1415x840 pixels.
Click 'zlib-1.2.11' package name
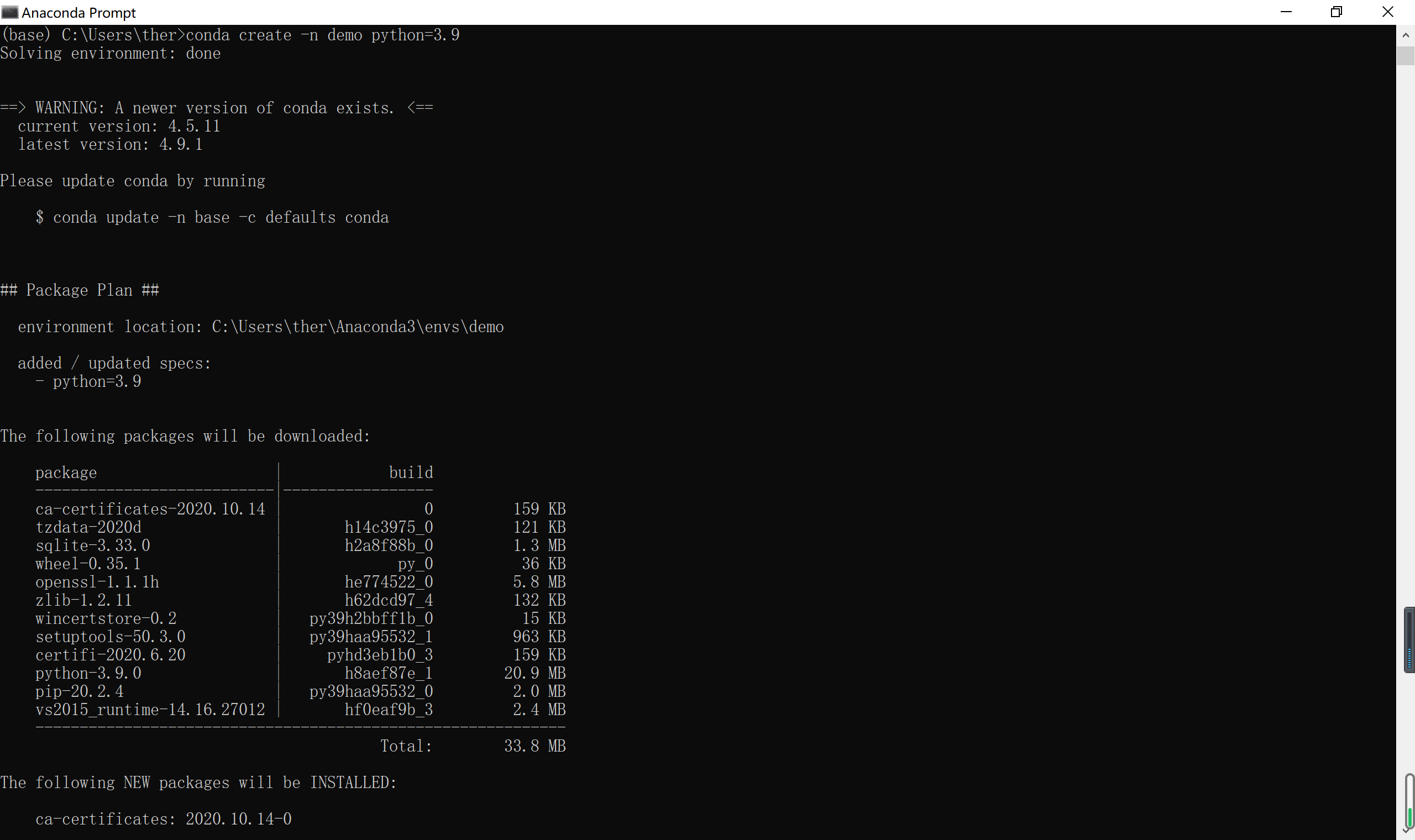[x=84, y=600]
